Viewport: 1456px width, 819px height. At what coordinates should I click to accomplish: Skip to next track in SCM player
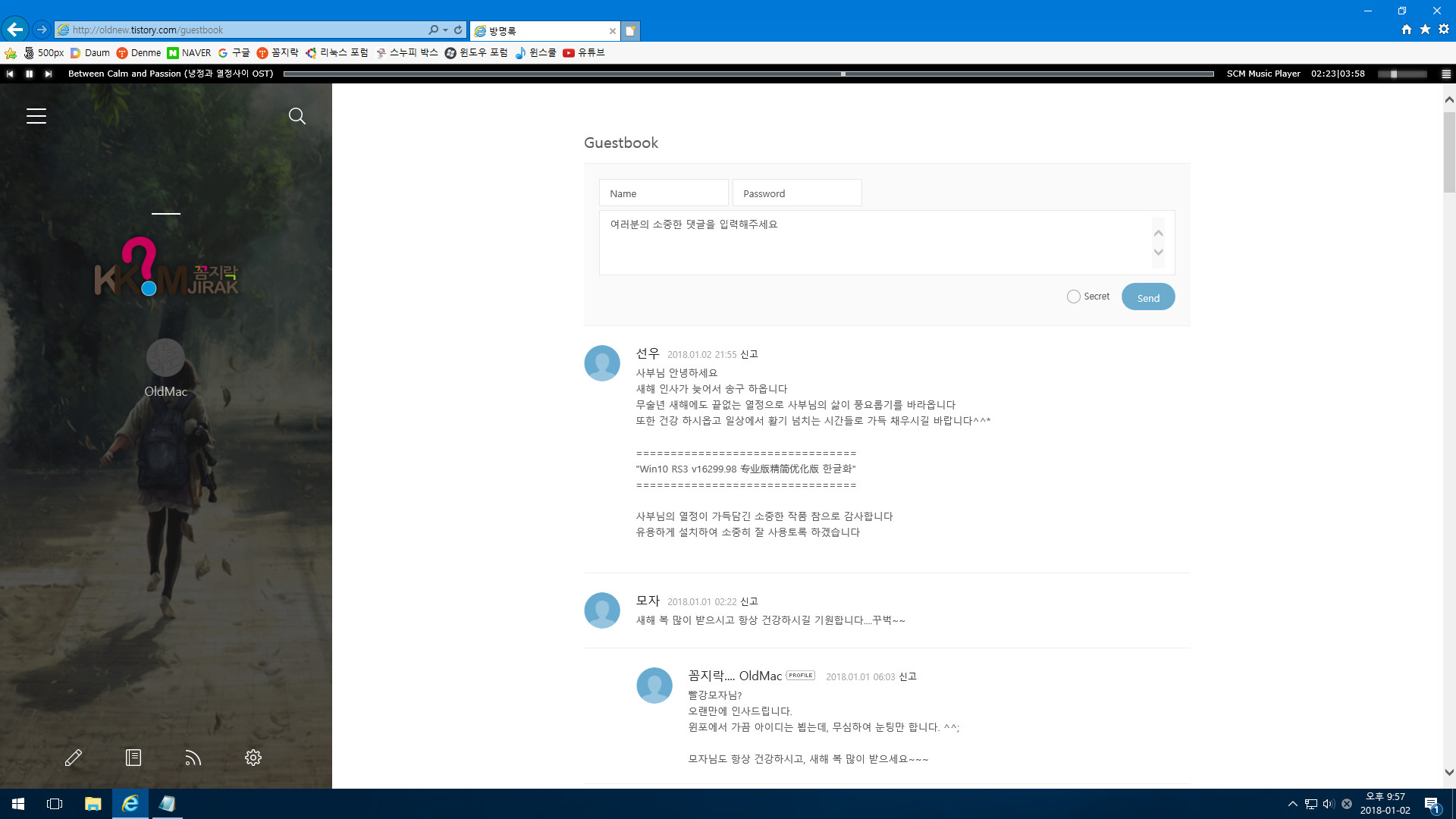point(48,74)
